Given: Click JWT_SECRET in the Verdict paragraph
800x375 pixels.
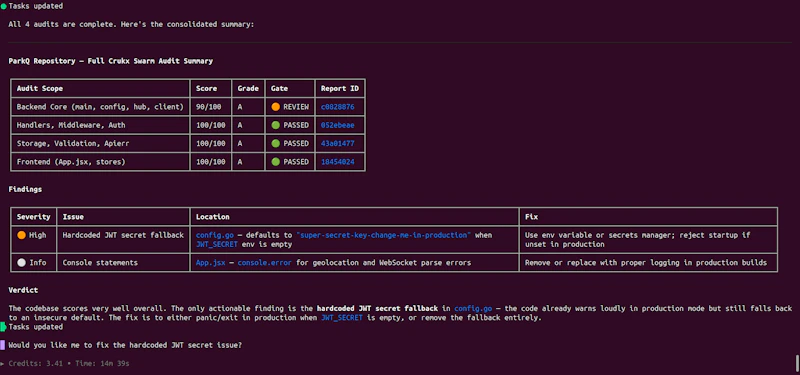Looking at the screenshot, I should coord(341,318).
